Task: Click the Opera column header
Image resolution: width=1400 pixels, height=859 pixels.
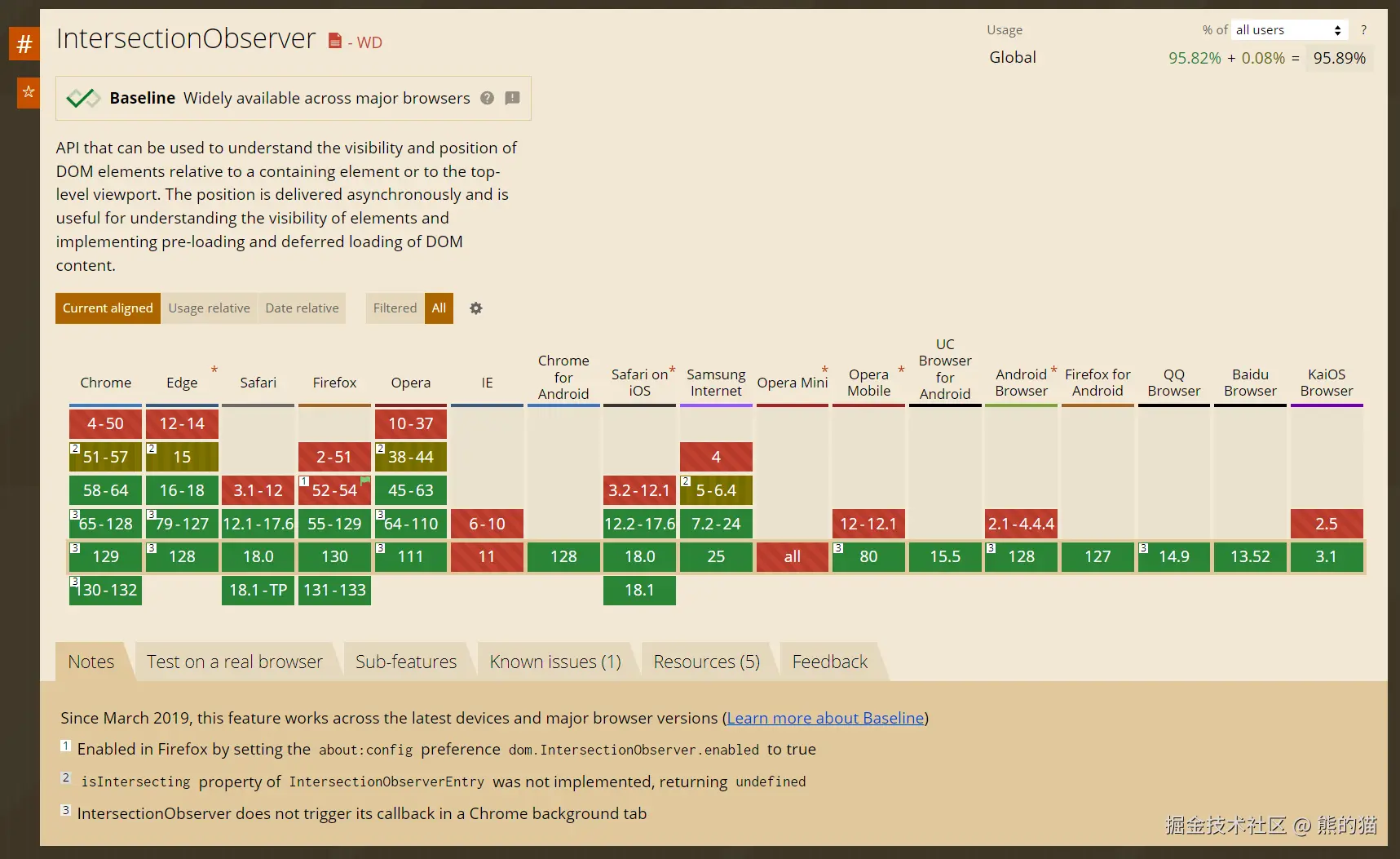Action: 411,383
